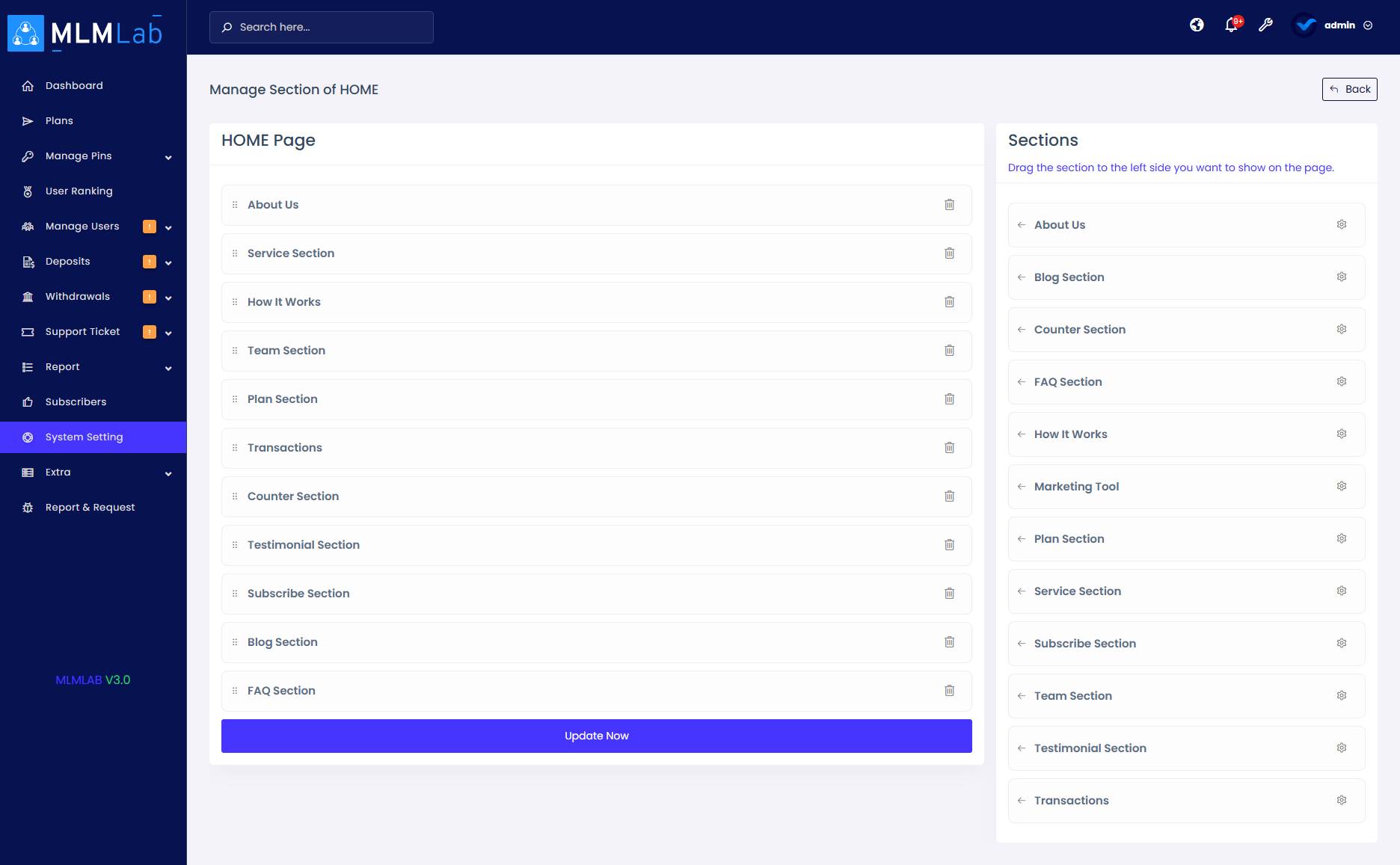Remove Plan Section from HOME page
Screen dimensions: 1400x865
(949, 399)
